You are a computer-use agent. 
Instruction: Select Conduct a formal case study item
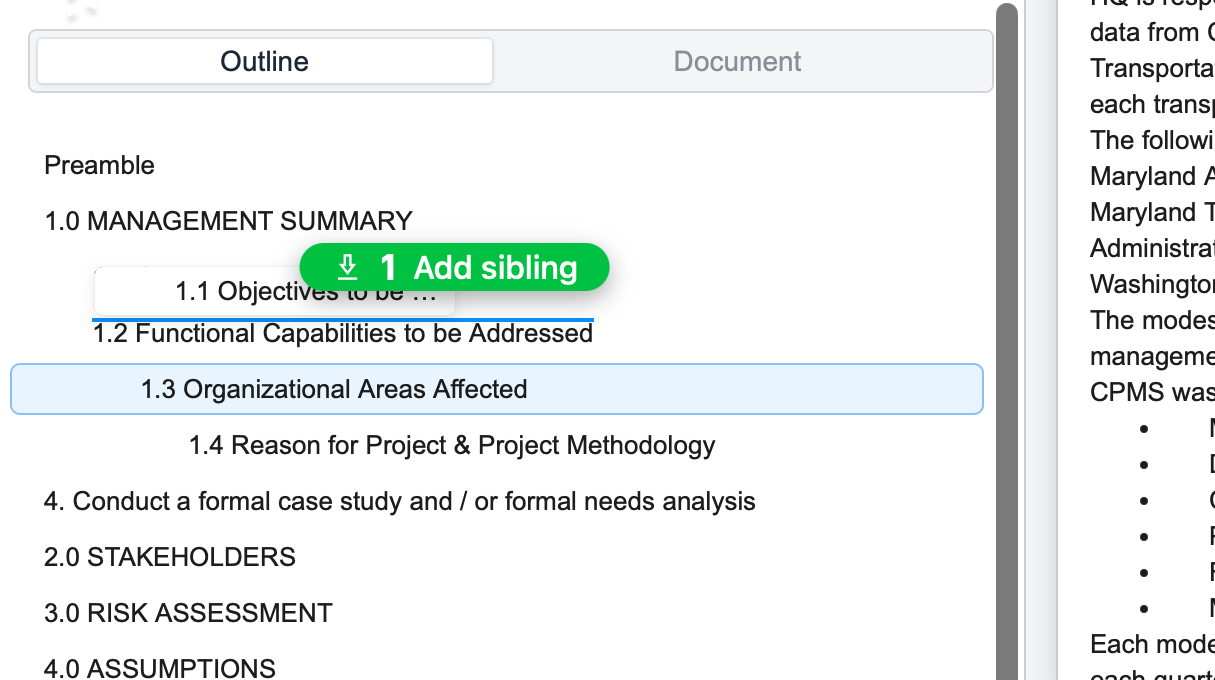(x=399, y=501)
